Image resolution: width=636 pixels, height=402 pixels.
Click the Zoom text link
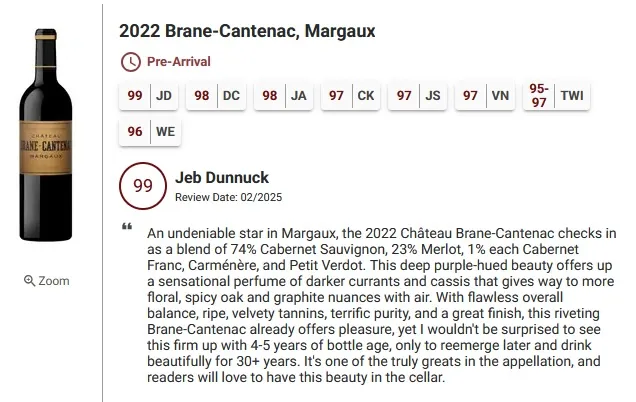(54, 281)
